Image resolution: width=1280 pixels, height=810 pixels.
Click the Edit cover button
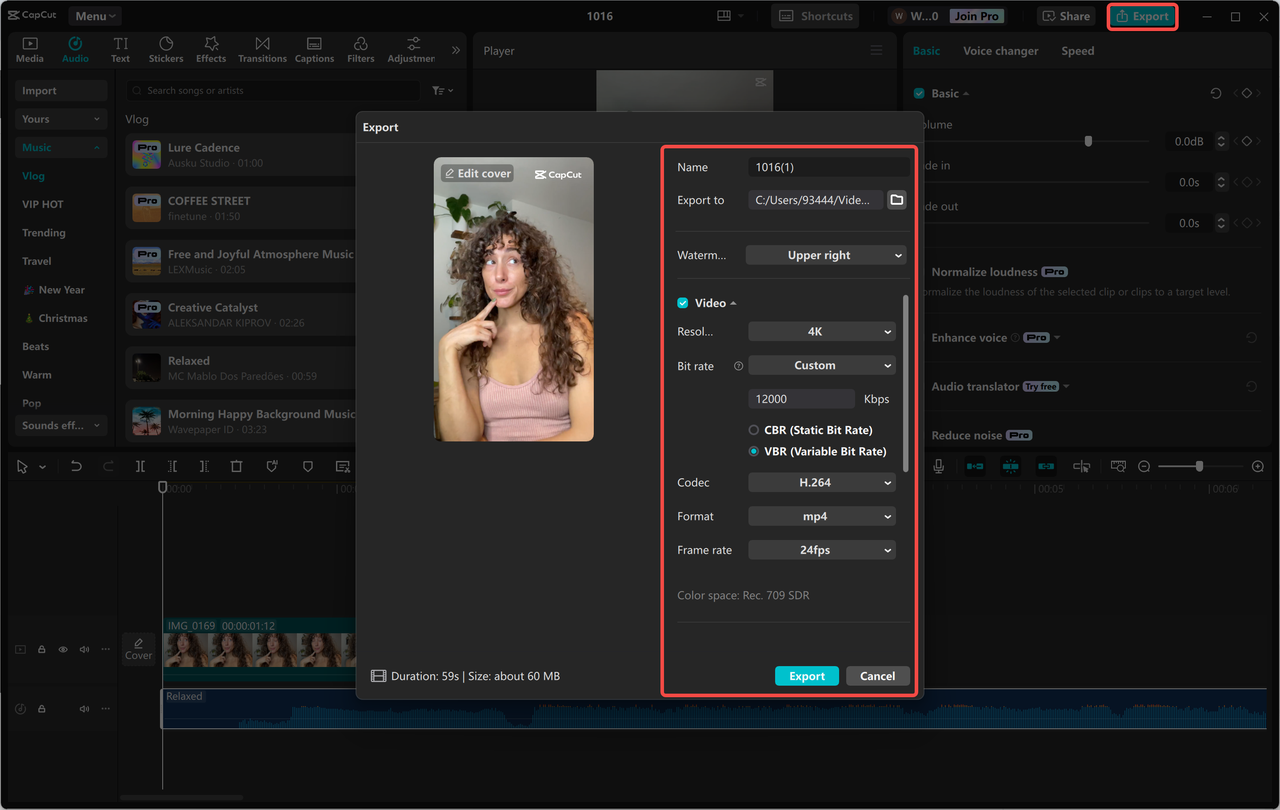pos(477,173)
